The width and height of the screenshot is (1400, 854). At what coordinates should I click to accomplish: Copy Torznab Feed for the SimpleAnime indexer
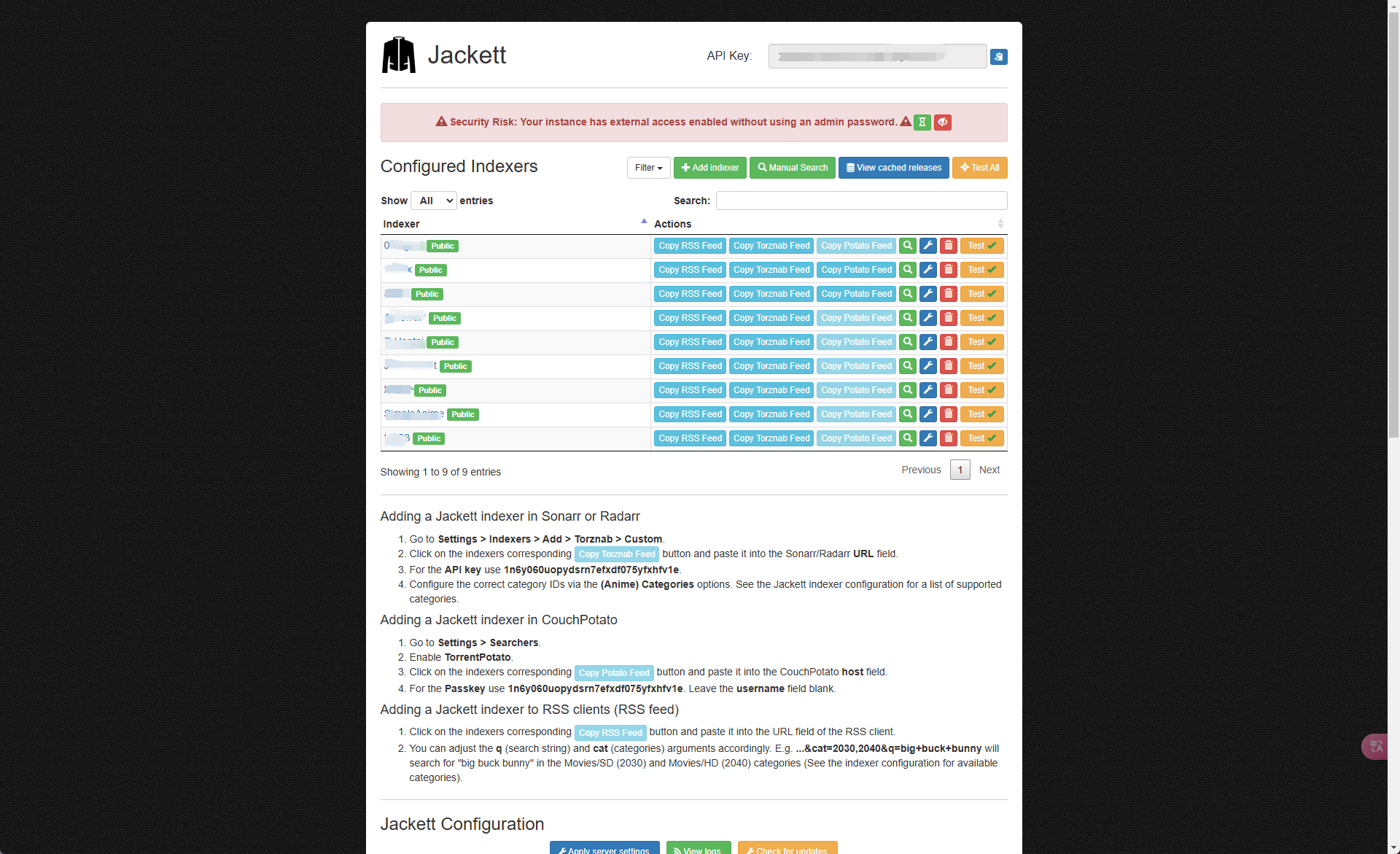[x=771, y=414]
